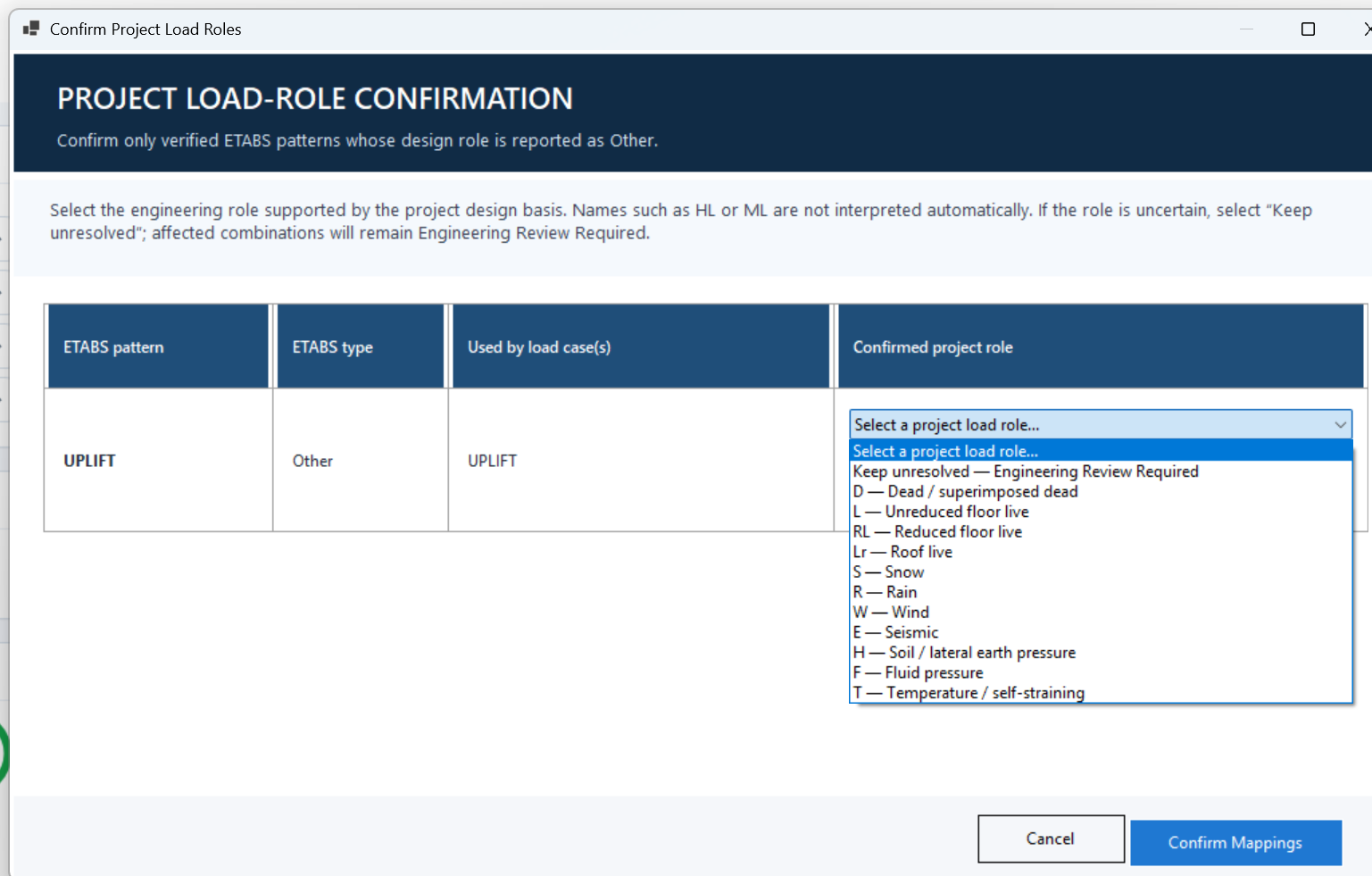Select Lr — Roof live option
The image size is (1372, 876).
coord(1100,552)
